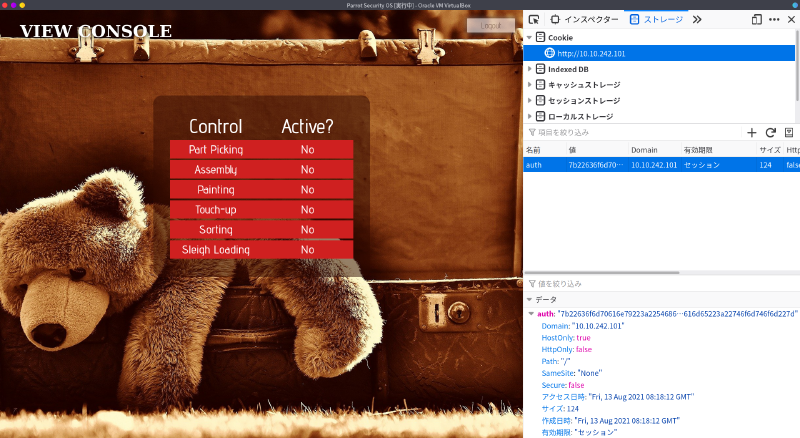
Task: Refresh the storage list icon
Action: coord(770,133)
